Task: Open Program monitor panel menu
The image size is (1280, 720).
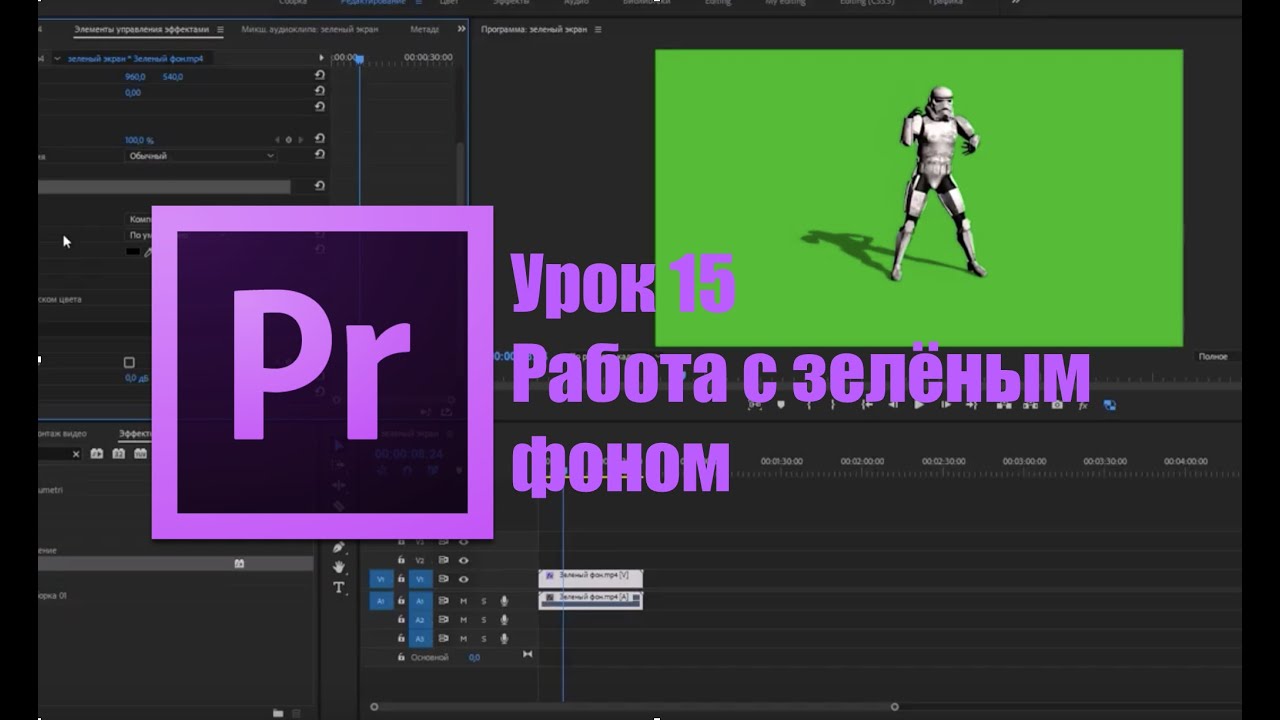Action: point(596,29)
